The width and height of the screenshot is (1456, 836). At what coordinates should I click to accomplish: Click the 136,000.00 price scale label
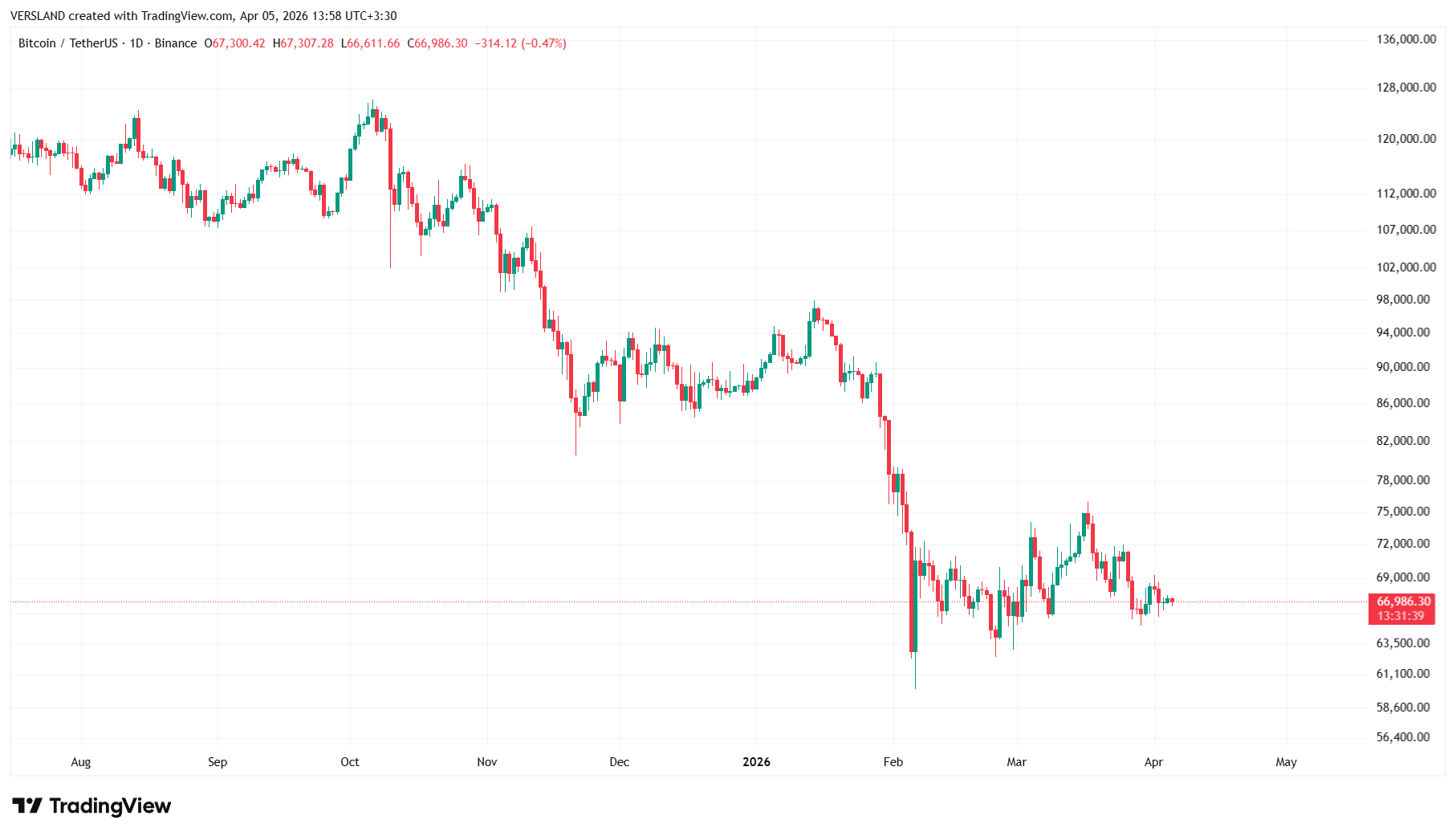tap(1405, 39)
